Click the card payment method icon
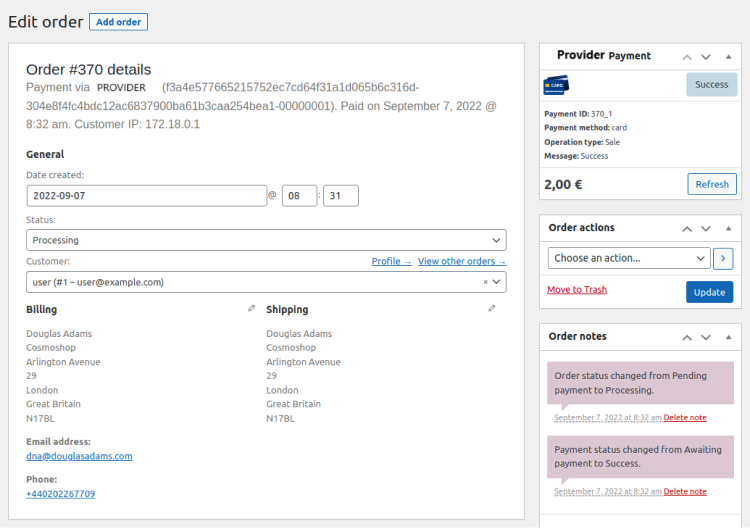Image resolution: width=750 pixels, height=528 pixels. pyautogui.click(x=555, y=85)
